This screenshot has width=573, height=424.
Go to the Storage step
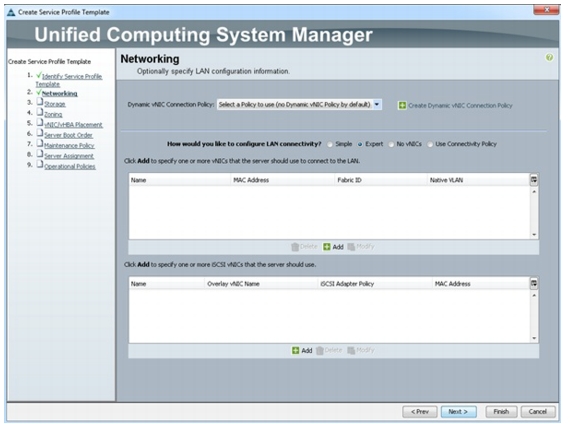55,104
